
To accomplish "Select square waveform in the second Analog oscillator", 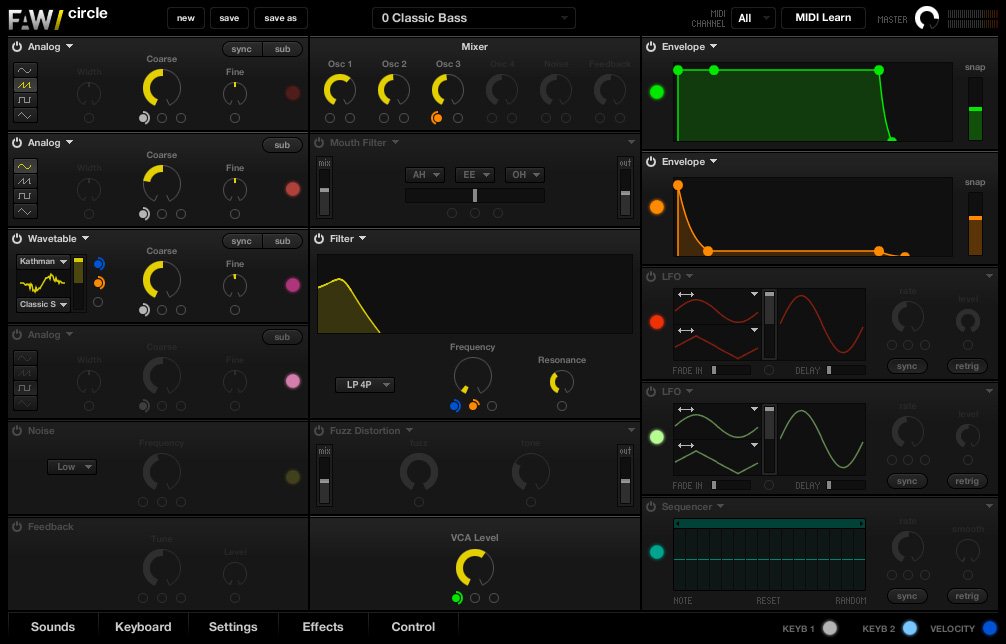I will [25, 196].
